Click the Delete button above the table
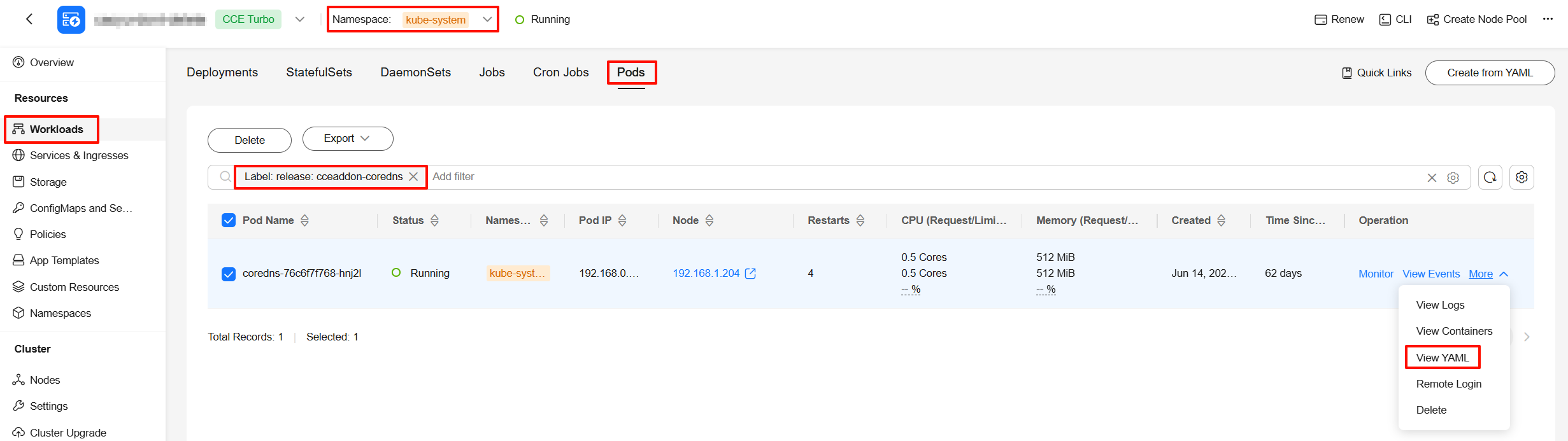The height and width of the screenshot is (441, 1568). coord(250,140)
